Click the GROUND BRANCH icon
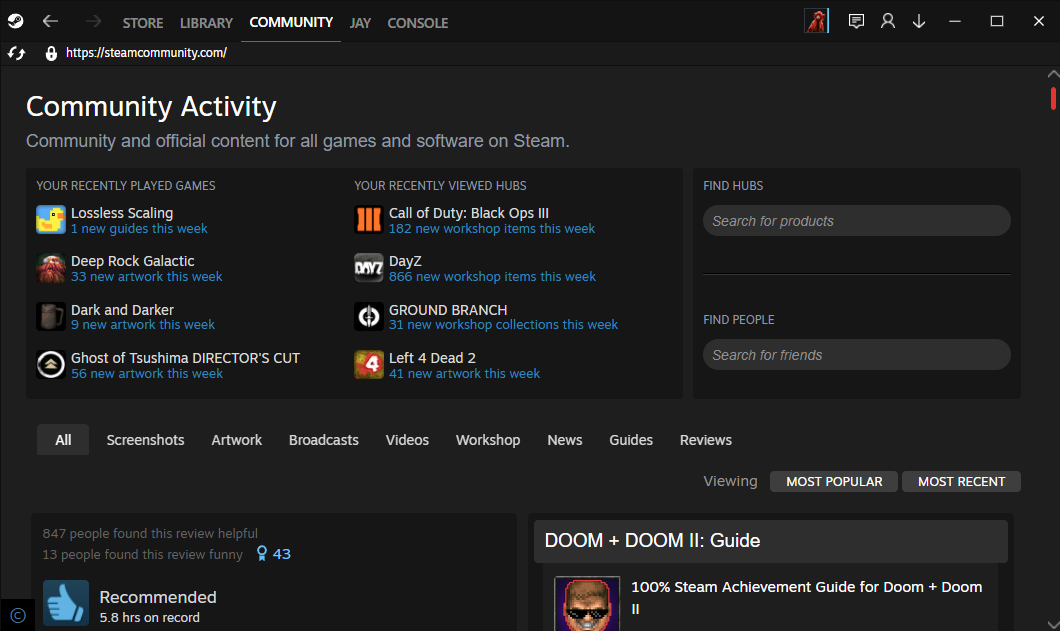This screenshot has height=631, width=1060. click(x=368, y=317)
